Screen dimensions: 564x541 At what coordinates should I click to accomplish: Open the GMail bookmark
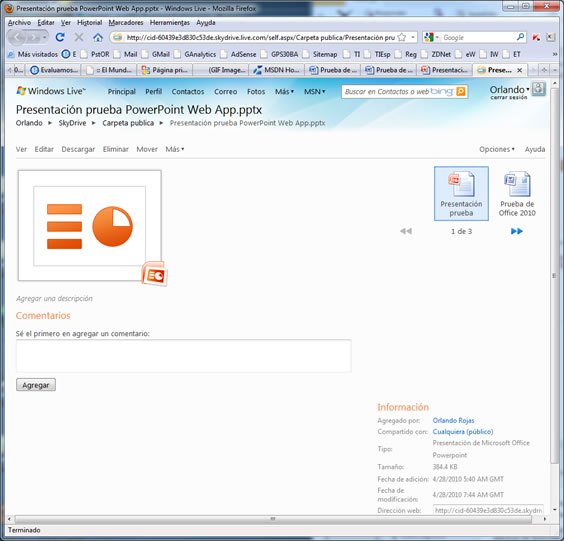(x=156, y=54)
